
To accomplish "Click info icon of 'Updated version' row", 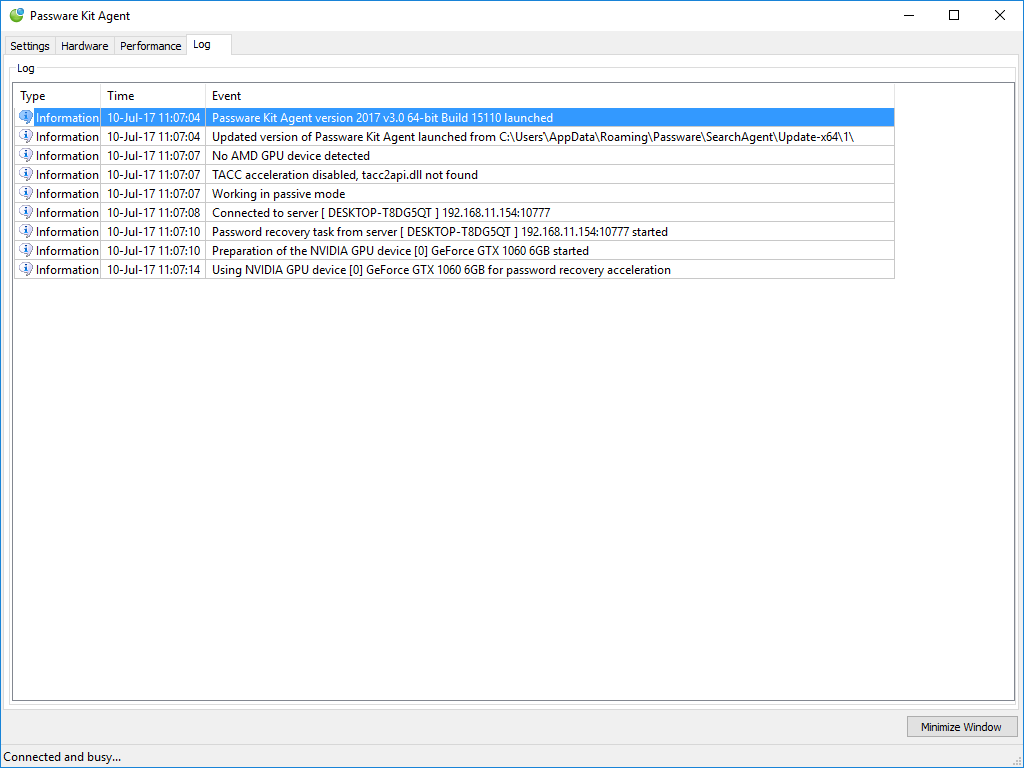I will coord(26,136).
